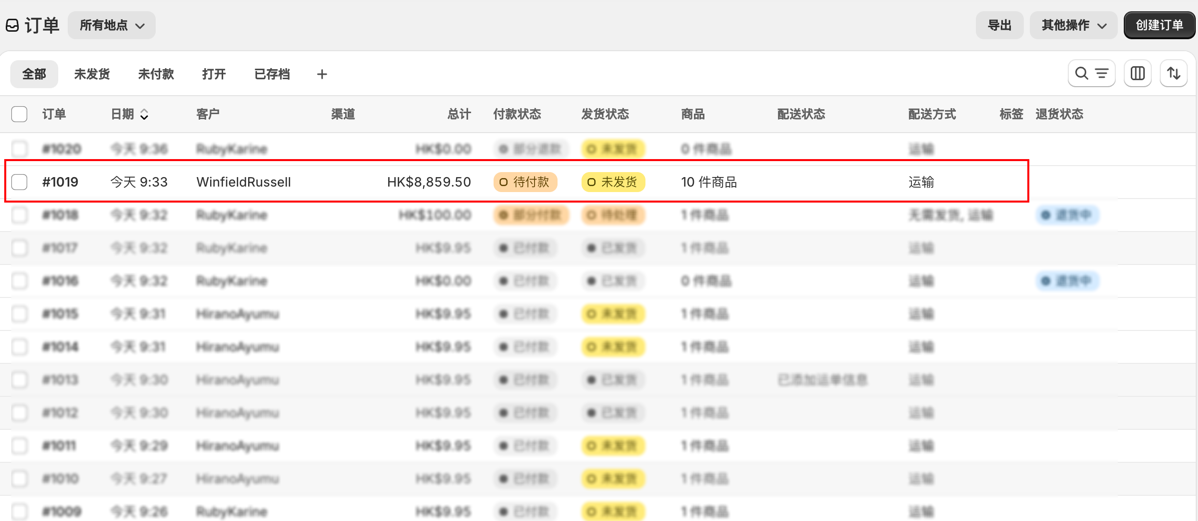Screen dimensions: 1198x521
Task: Click customer name WinfieldRussell
Action: coord(243,183)
